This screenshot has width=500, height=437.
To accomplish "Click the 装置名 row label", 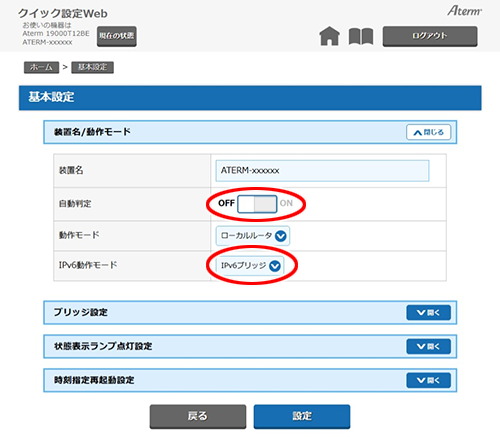I will pyautogui.click(x=71, y=170).
